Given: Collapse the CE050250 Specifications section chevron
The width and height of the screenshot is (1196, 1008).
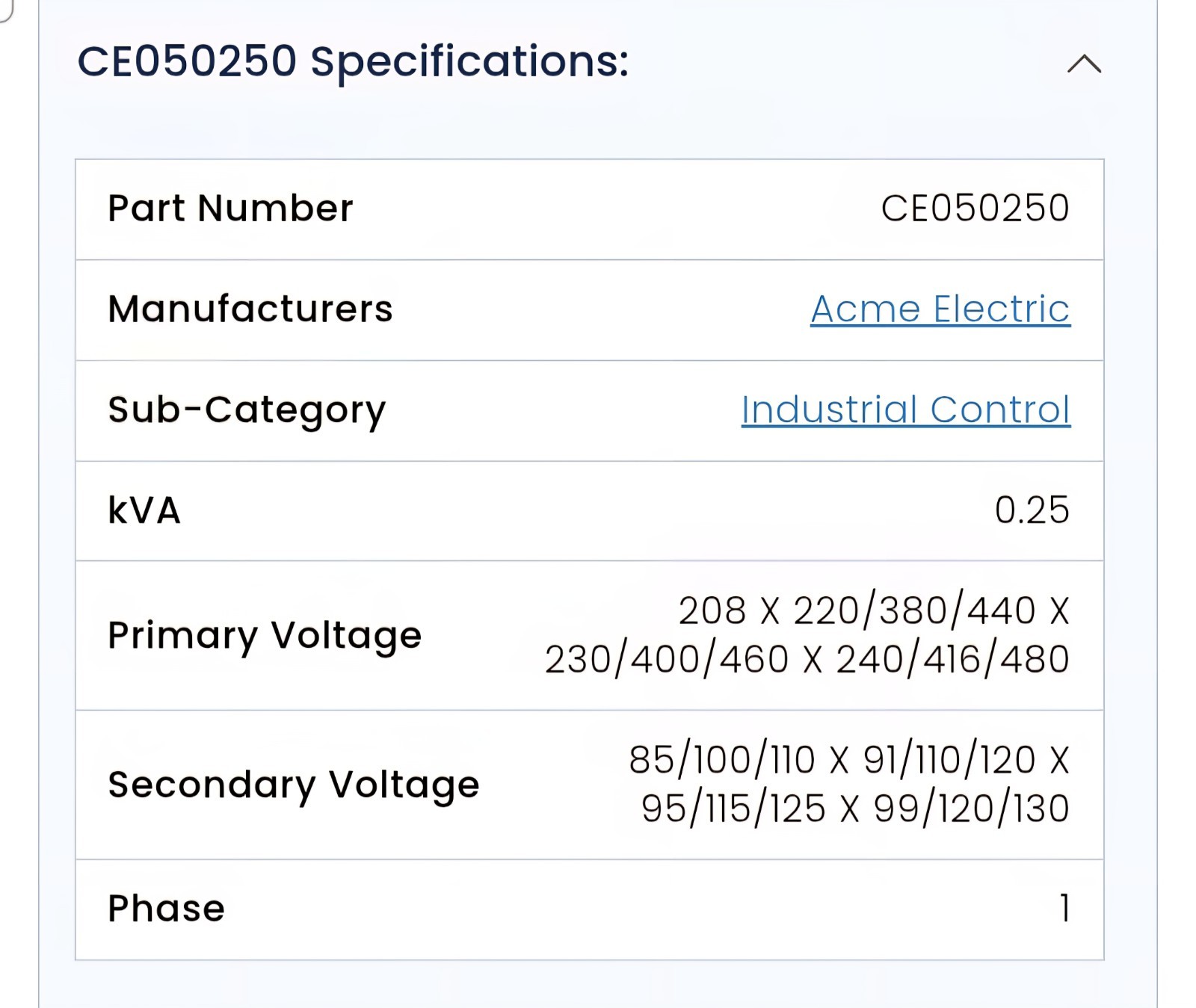Looking at the screenshot, I should [x=1084, y=64].
